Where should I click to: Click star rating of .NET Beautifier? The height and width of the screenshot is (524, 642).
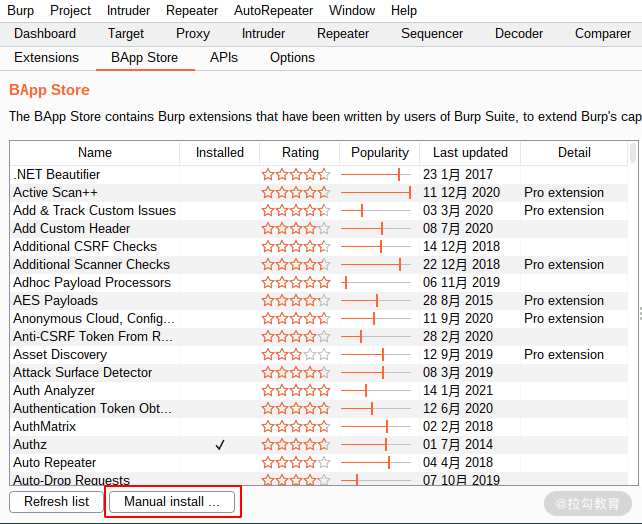[296, 174]
